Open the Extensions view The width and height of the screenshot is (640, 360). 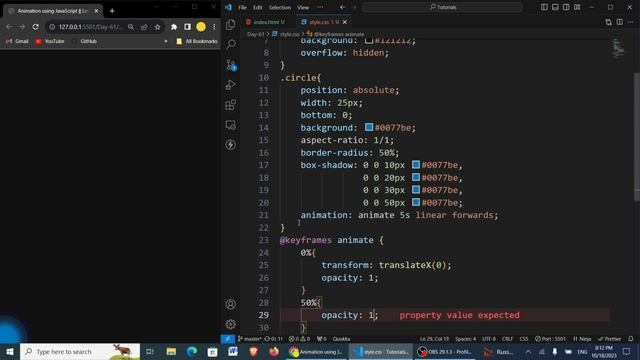click(231, 104)
